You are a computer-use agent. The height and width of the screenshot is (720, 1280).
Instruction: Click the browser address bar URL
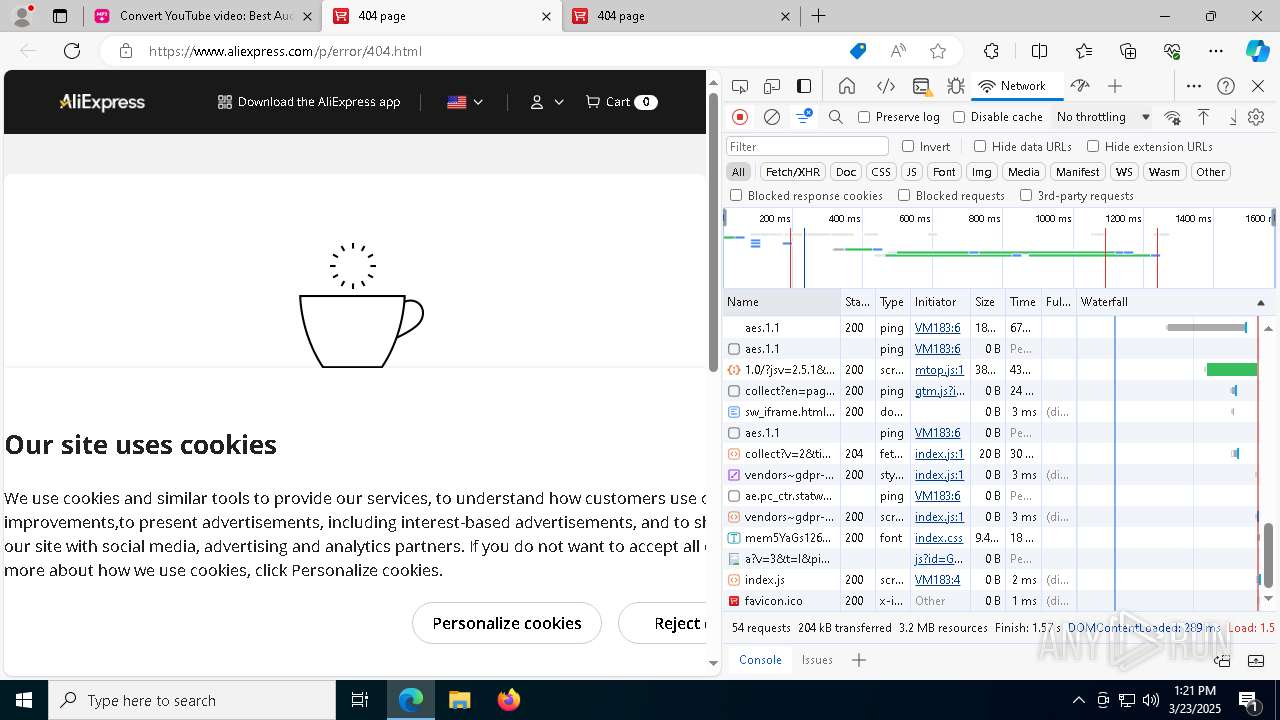(285, 51)
